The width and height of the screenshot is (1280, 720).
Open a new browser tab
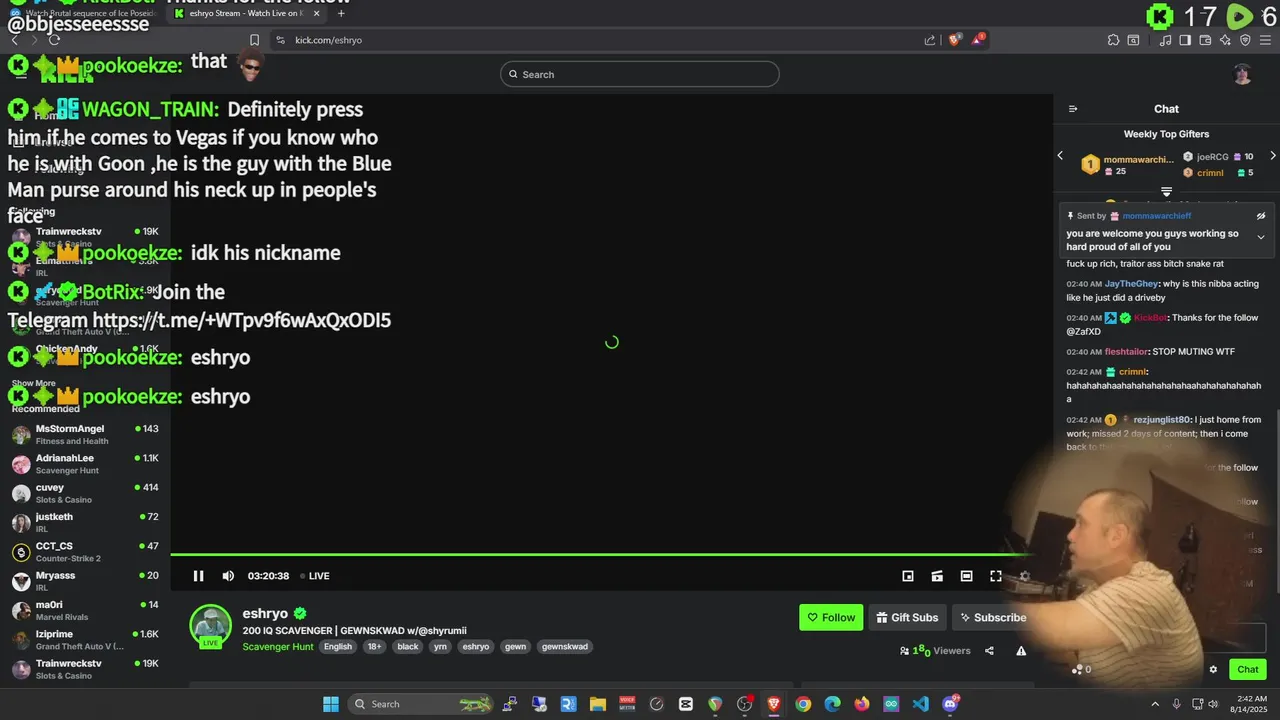click(x=341, y=13)
